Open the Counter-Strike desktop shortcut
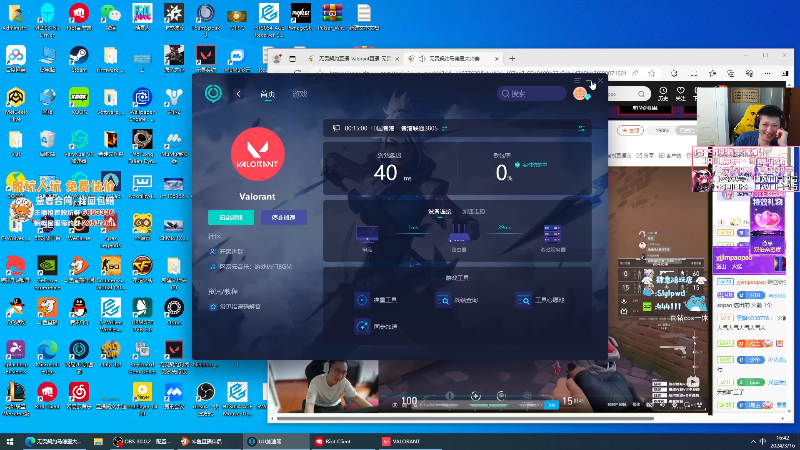This screenshot has height=450, width=800. [x=111, y=272]
